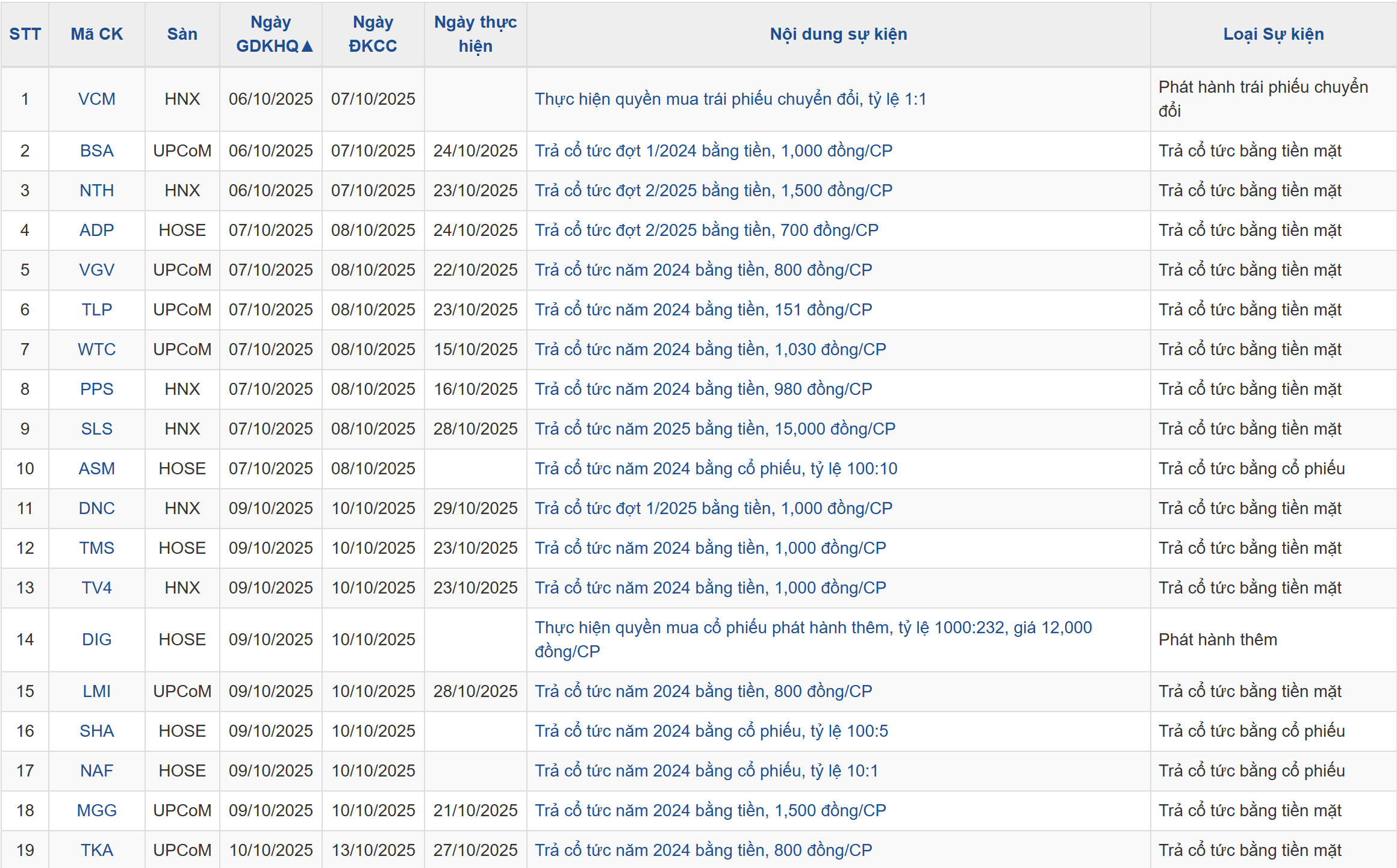Open SHA stock dividend 100:5 event

point(711,731)
